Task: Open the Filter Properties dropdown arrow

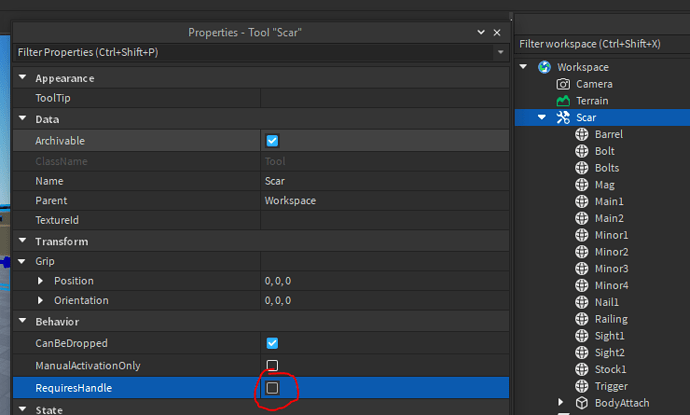Action: (x=500, y=52)
